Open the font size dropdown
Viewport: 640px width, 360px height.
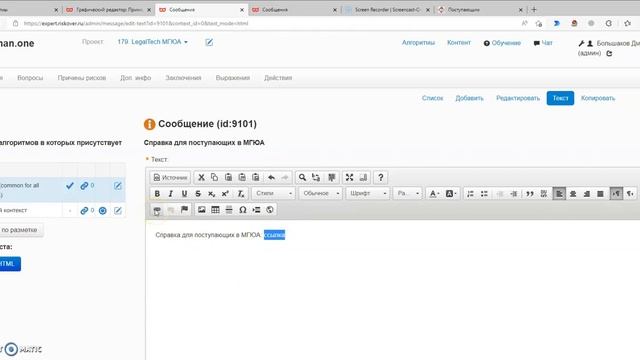(407, 193)
